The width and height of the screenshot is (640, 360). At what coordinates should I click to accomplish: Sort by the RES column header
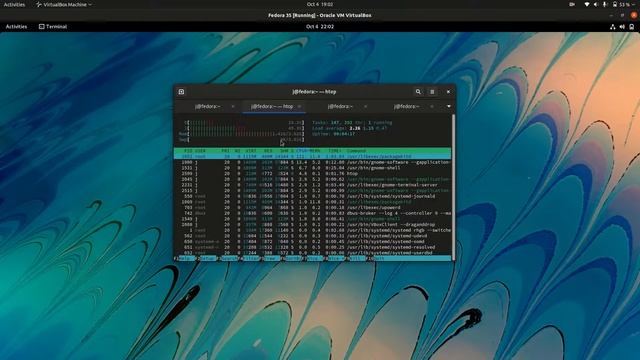(268, 151)
